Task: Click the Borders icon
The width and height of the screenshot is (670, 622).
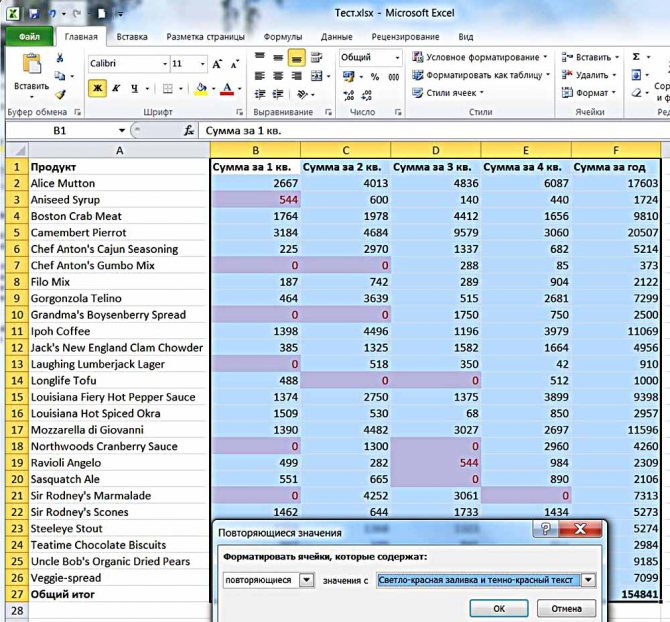Action: tap(168, 88)
